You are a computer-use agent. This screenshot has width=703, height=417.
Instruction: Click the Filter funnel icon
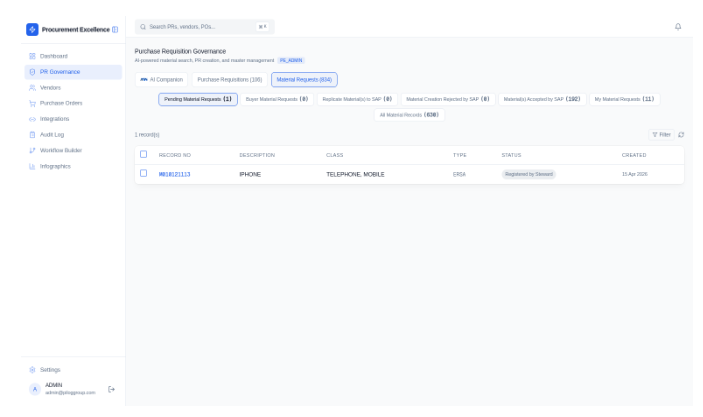coord(655,135)
